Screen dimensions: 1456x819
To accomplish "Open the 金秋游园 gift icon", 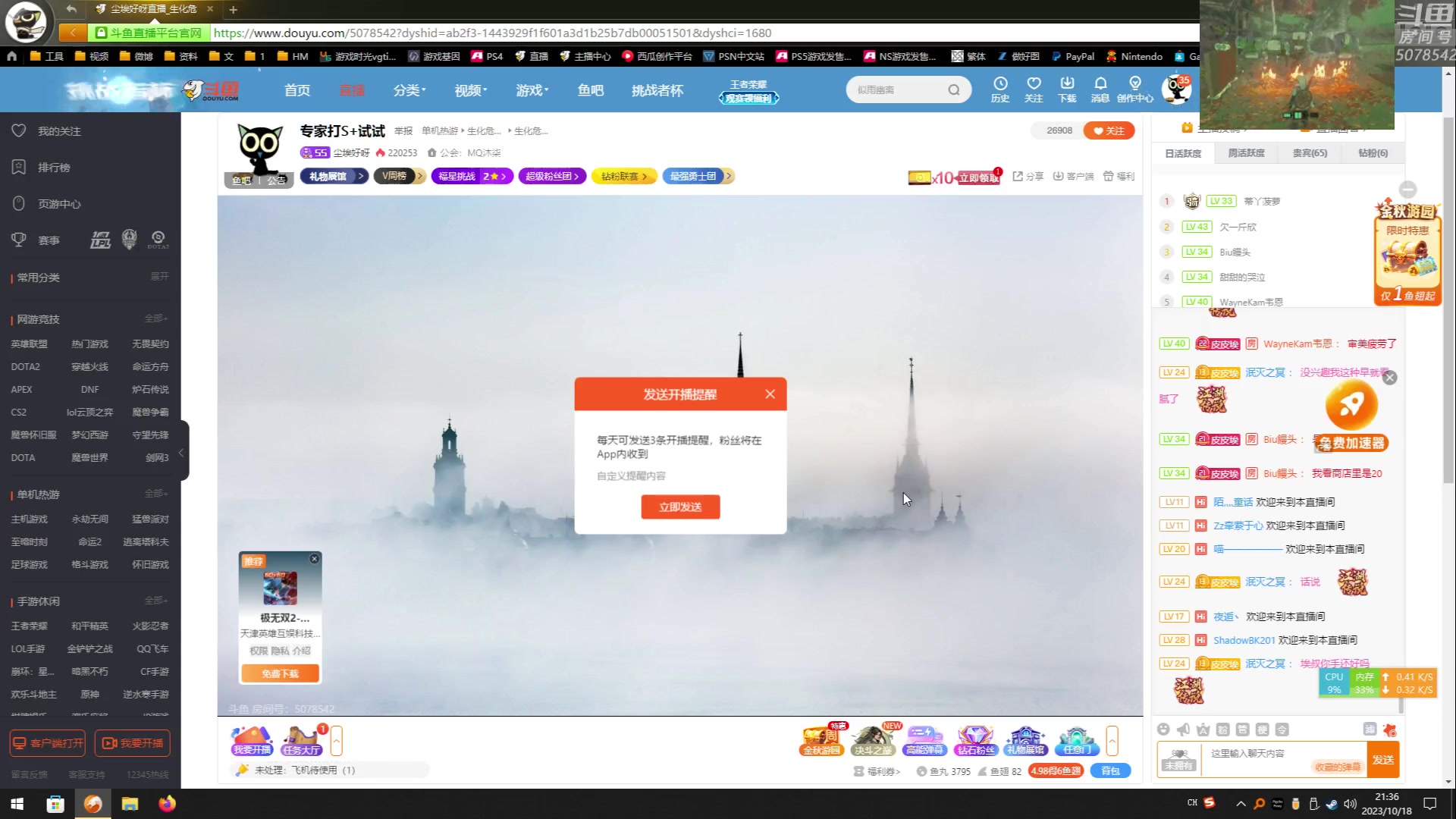I will tap(821, 740).
